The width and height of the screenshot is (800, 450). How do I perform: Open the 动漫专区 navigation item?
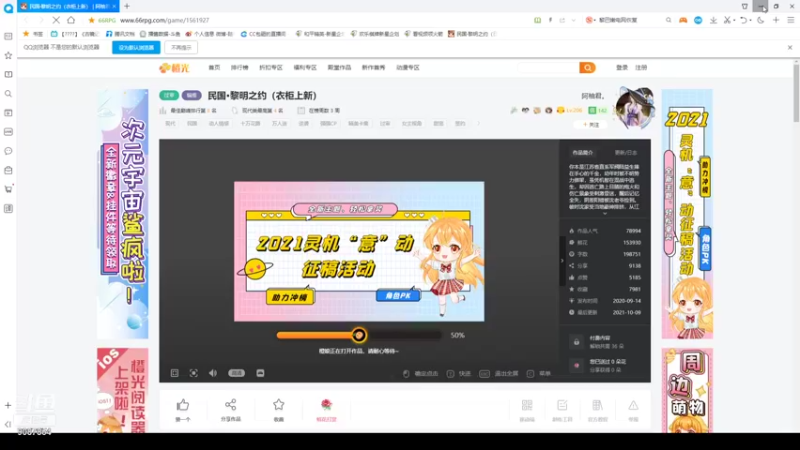coord(408,67)
